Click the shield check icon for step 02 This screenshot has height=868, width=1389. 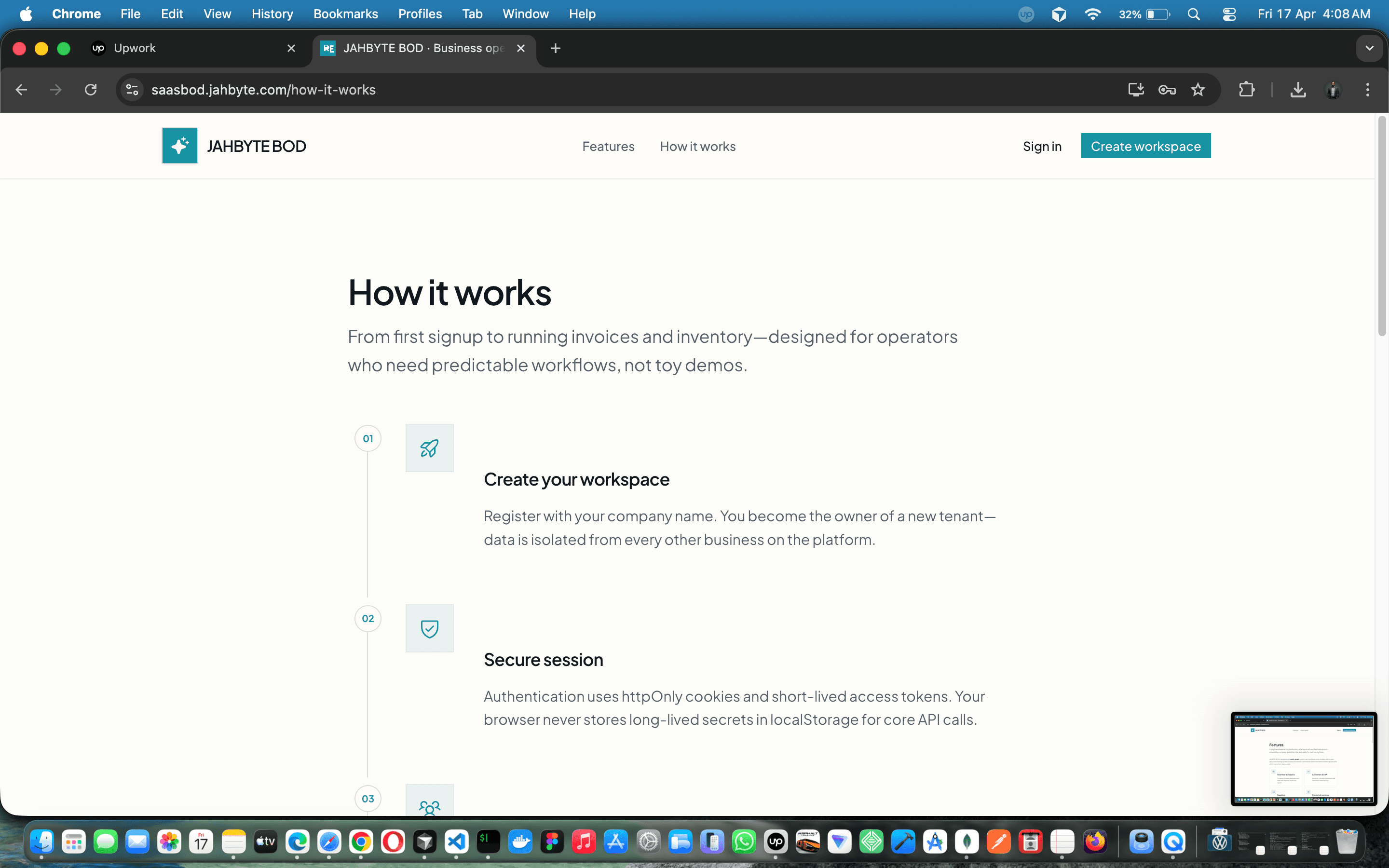click(x=429, y=628)
